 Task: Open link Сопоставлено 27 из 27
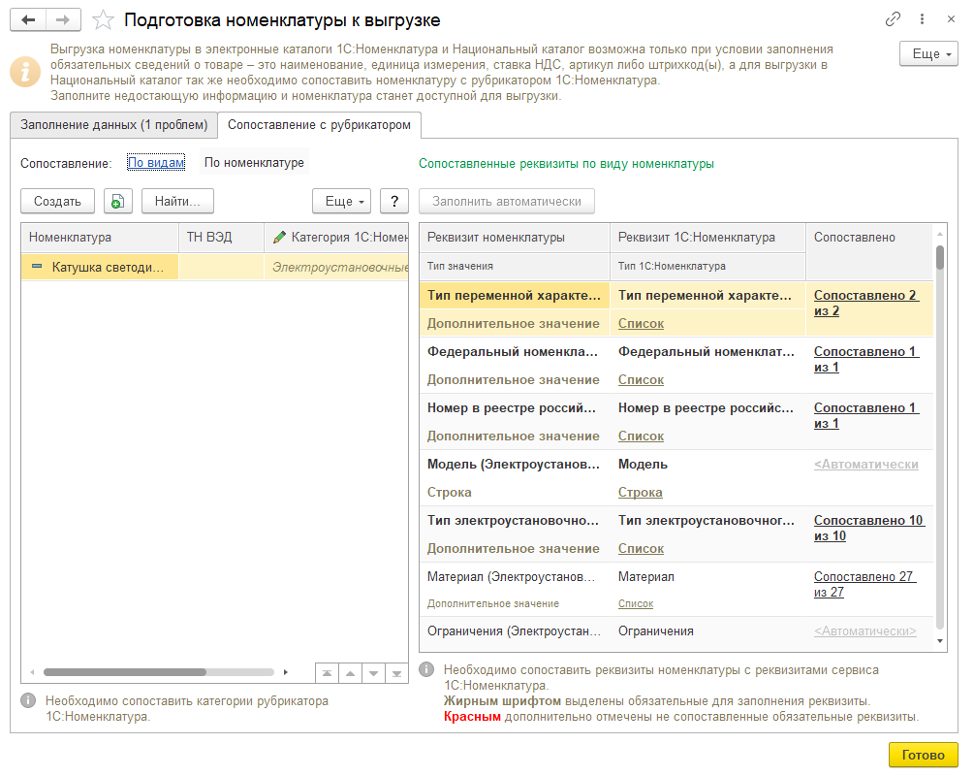click(865, 584)
